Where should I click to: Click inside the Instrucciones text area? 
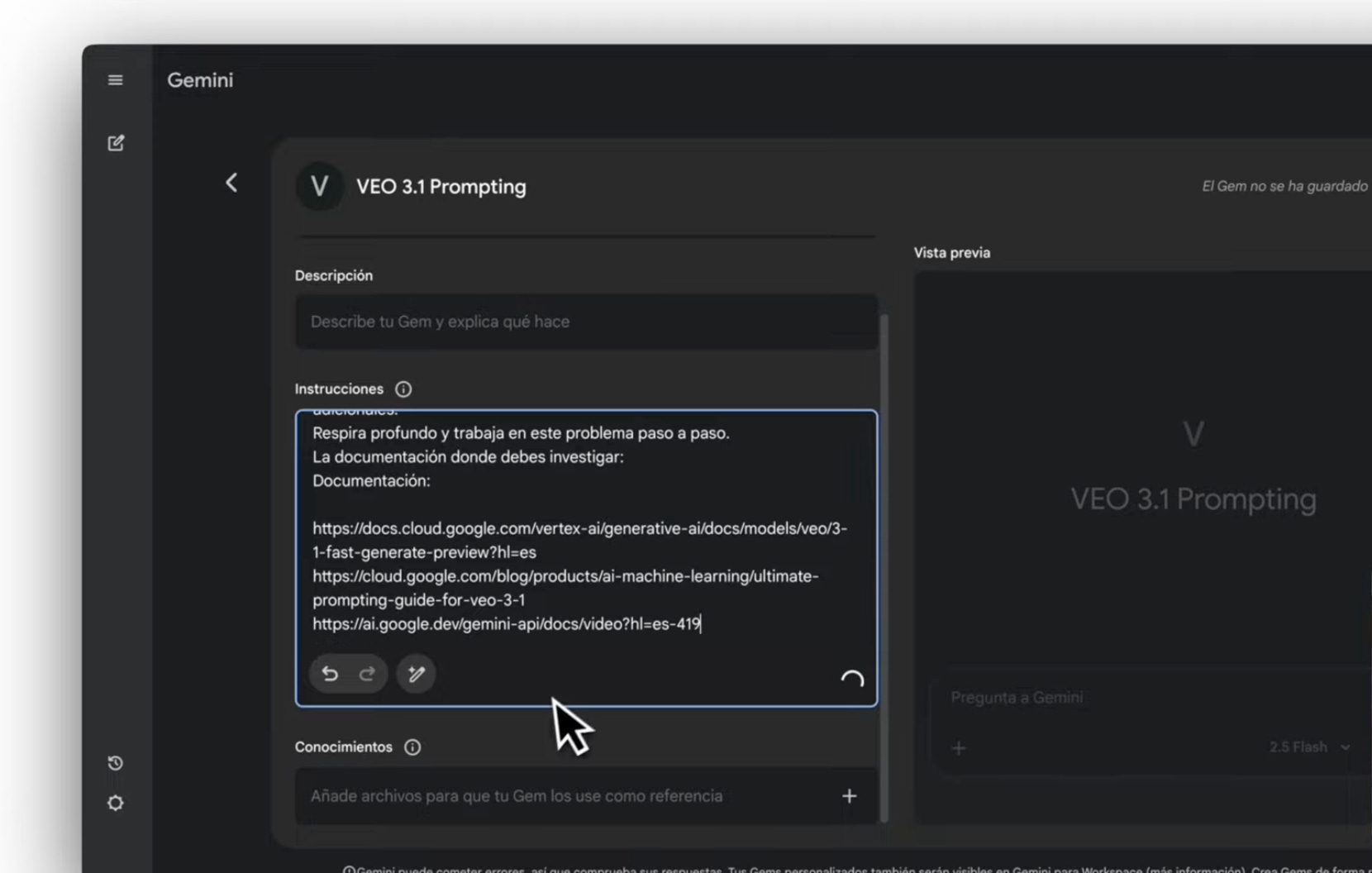point(586,558)
